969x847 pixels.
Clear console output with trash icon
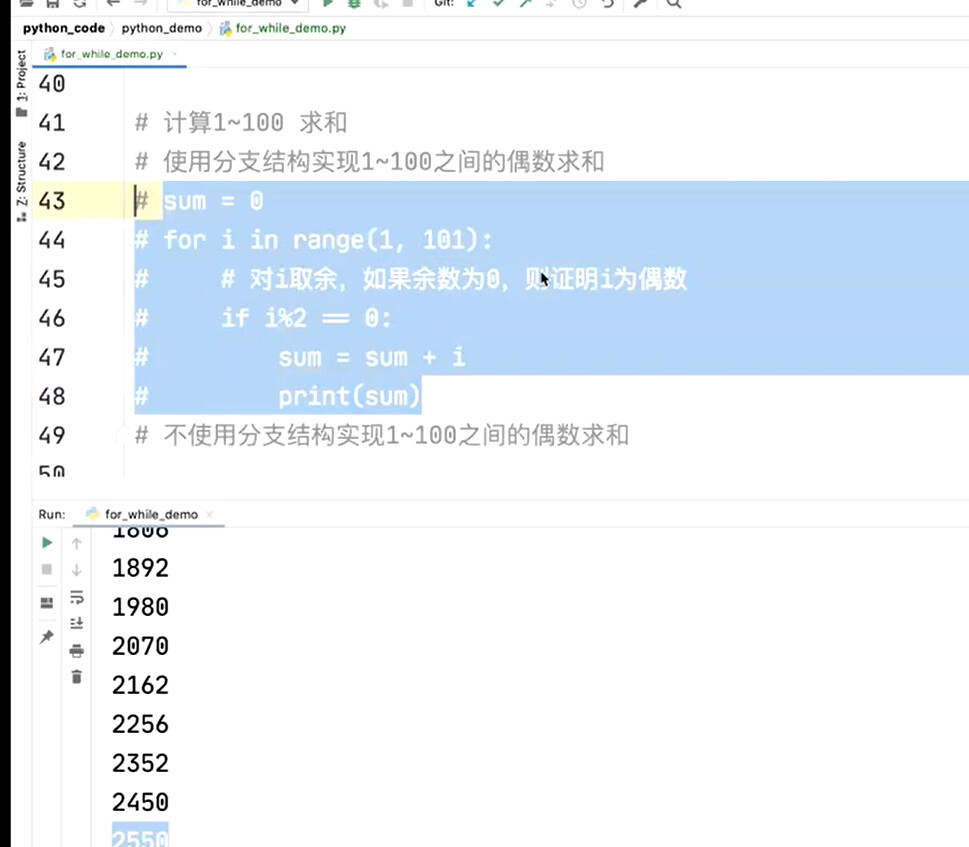coord(77,677)
